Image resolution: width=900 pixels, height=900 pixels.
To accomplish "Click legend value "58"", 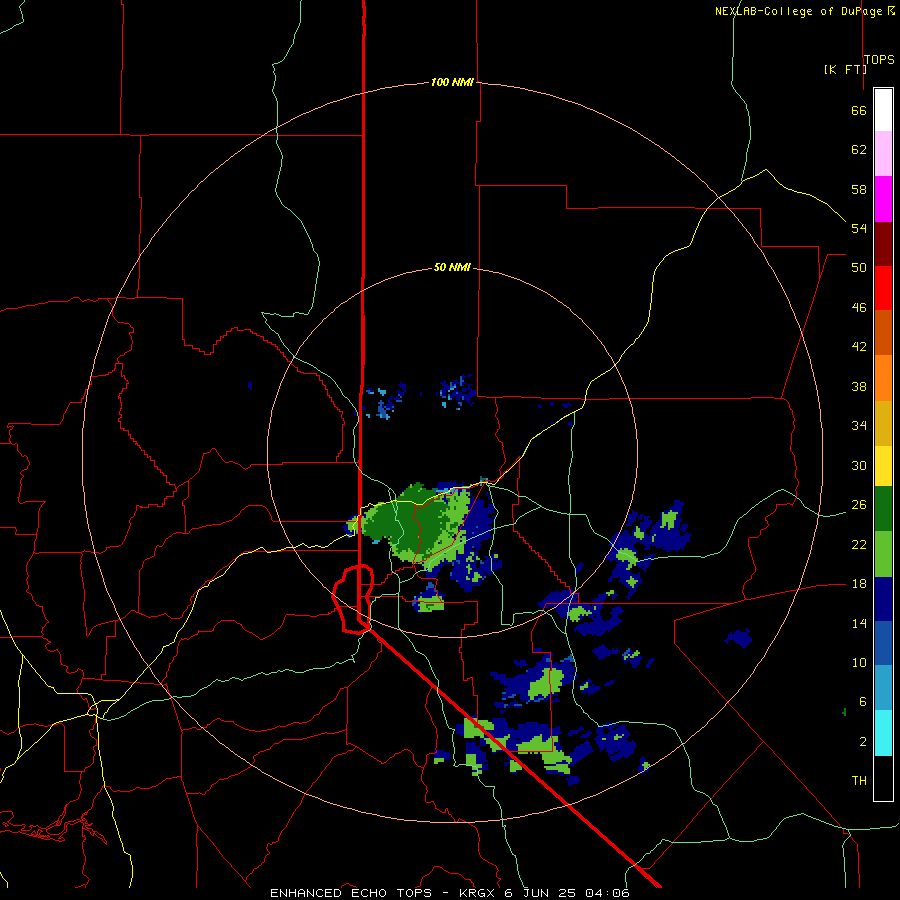I will click(x=859, y=189).
